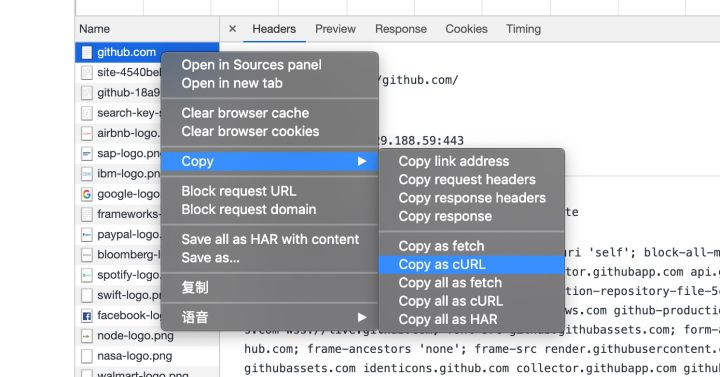Image resolution: width=720 pixels, height=377 pixels.
Task: Click the airbnb-logo image icon
Action: (86, 133)
